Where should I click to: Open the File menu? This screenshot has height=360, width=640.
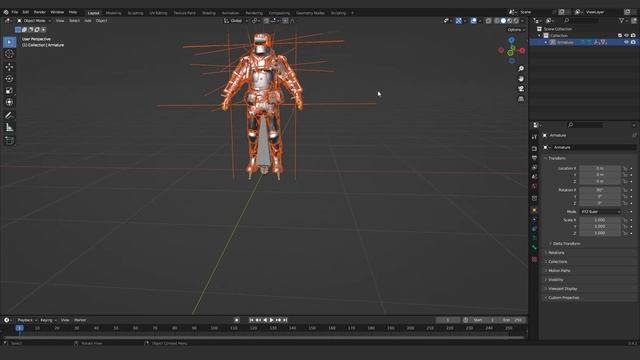coord(15,12)
